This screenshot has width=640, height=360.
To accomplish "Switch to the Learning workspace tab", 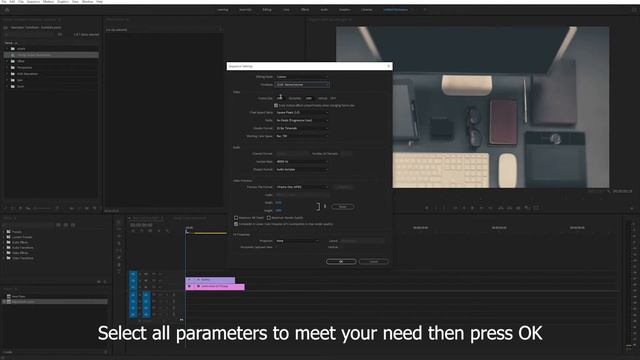I will pyautogui.click(x=222, y=10).
